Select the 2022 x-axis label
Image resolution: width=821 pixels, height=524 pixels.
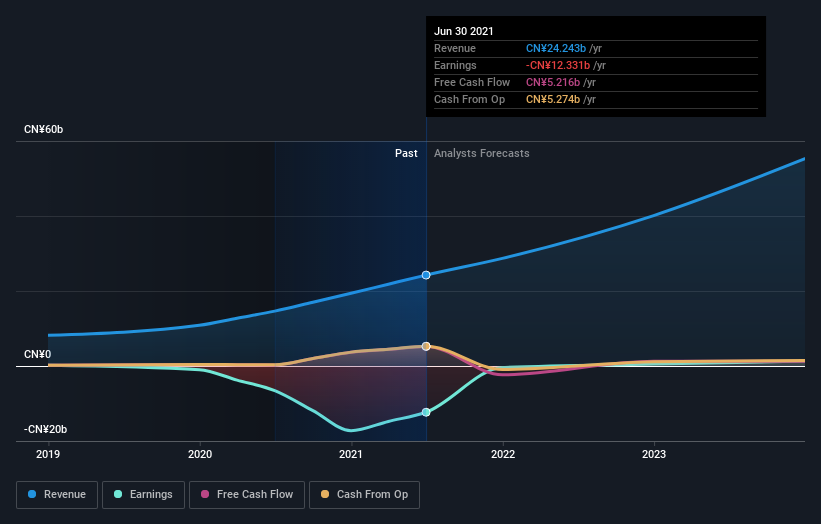[503, 454]
